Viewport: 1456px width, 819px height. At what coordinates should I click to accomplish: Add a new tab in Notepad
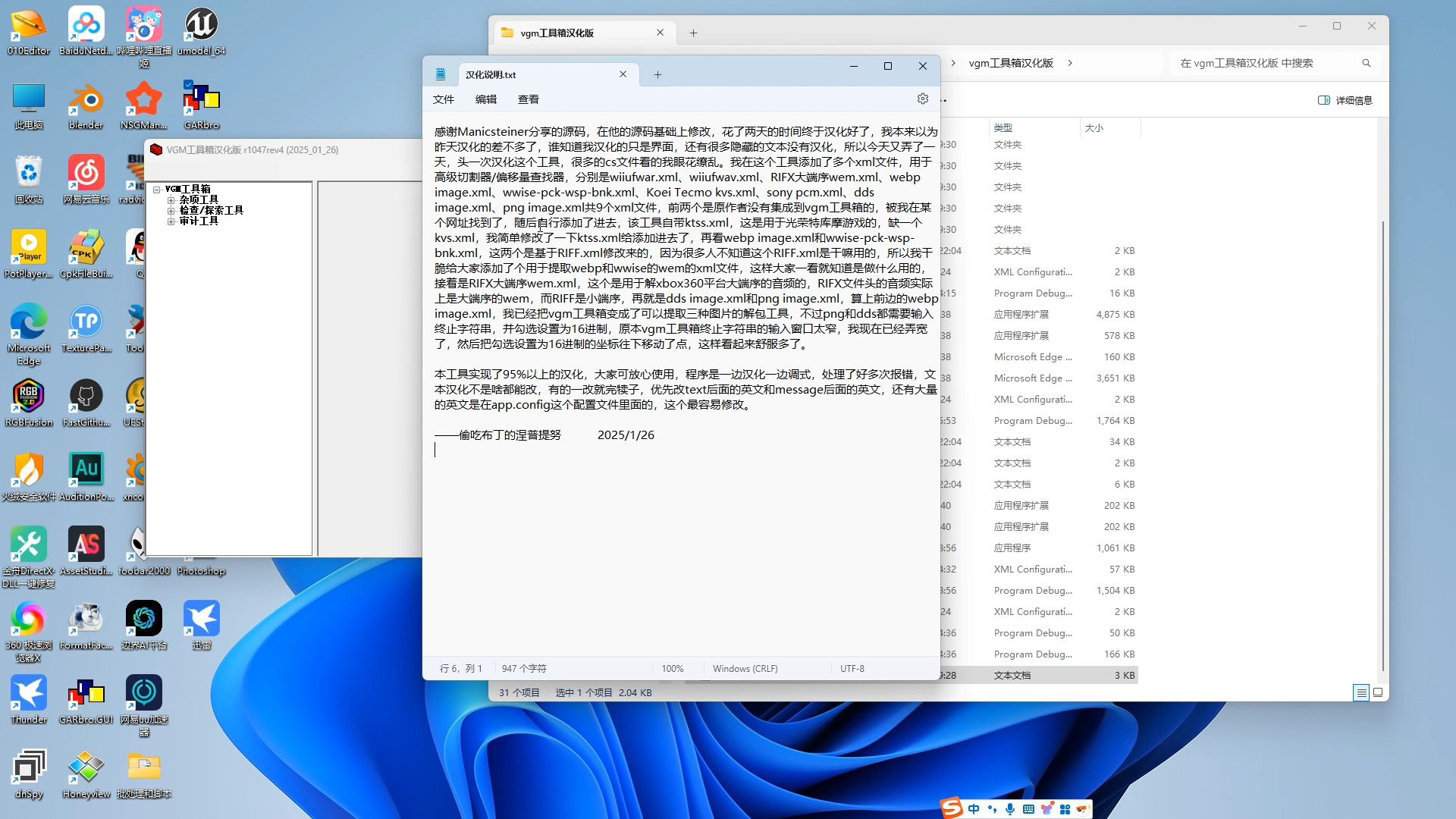(657, 74)
